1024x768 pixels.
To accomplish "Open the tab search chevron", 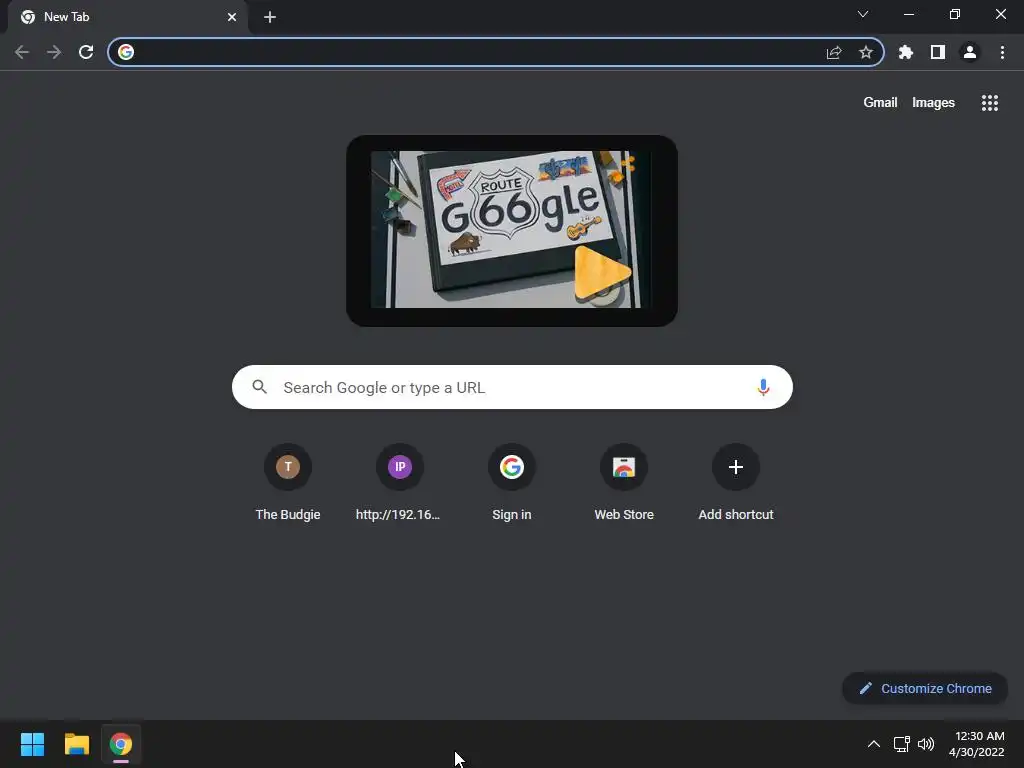I will pyautogui.click(x=863, y=14).
